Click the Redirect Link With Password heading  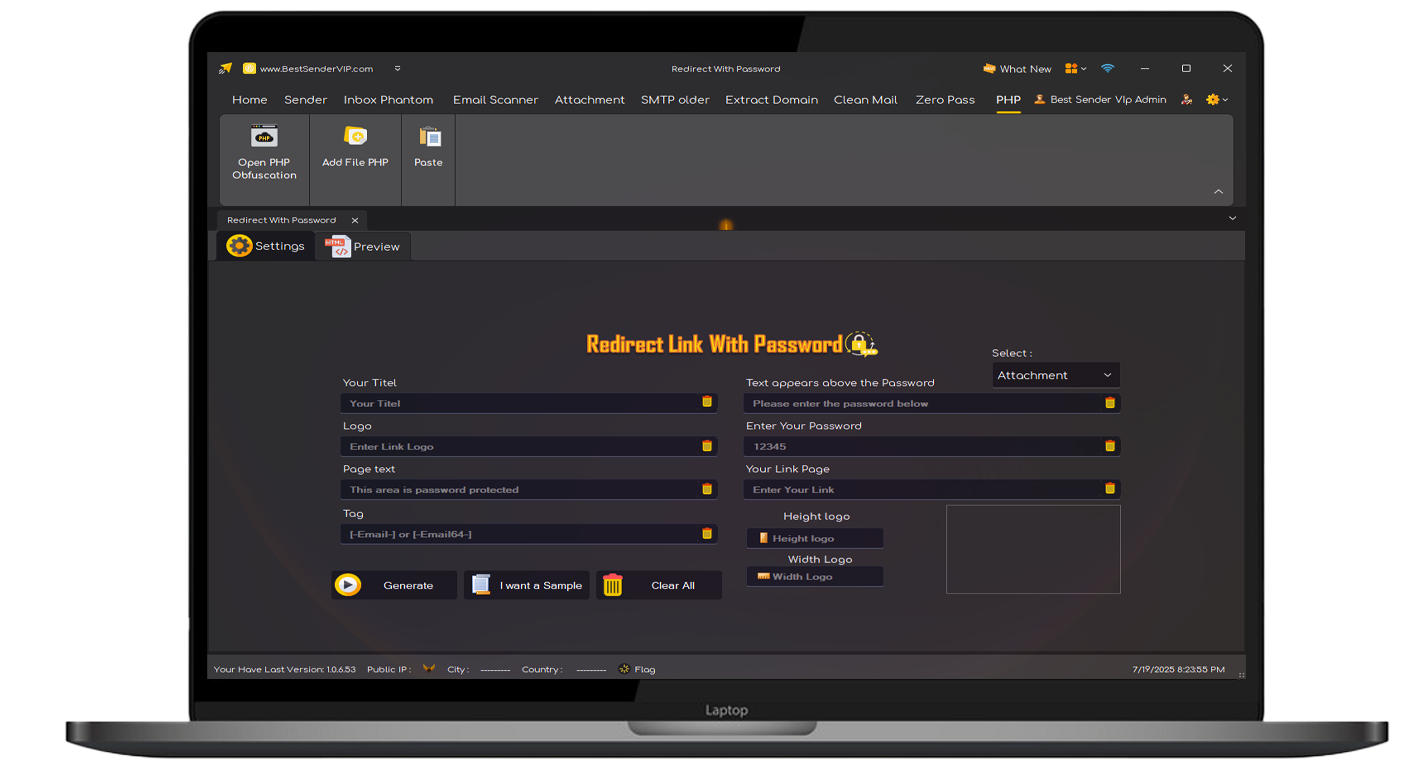(715, 345)
